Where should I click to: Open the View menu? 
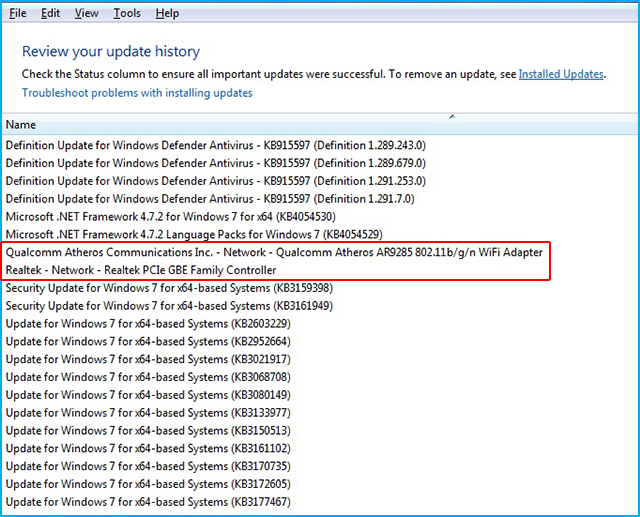(87, 13)
